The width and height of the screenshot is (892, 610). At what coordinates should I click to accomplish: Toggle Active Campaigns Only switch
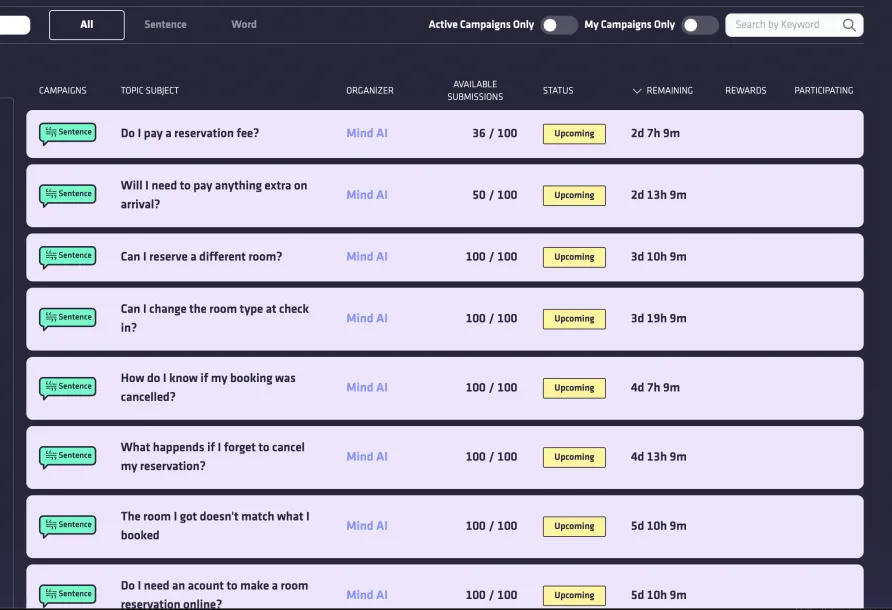point(559,25)
